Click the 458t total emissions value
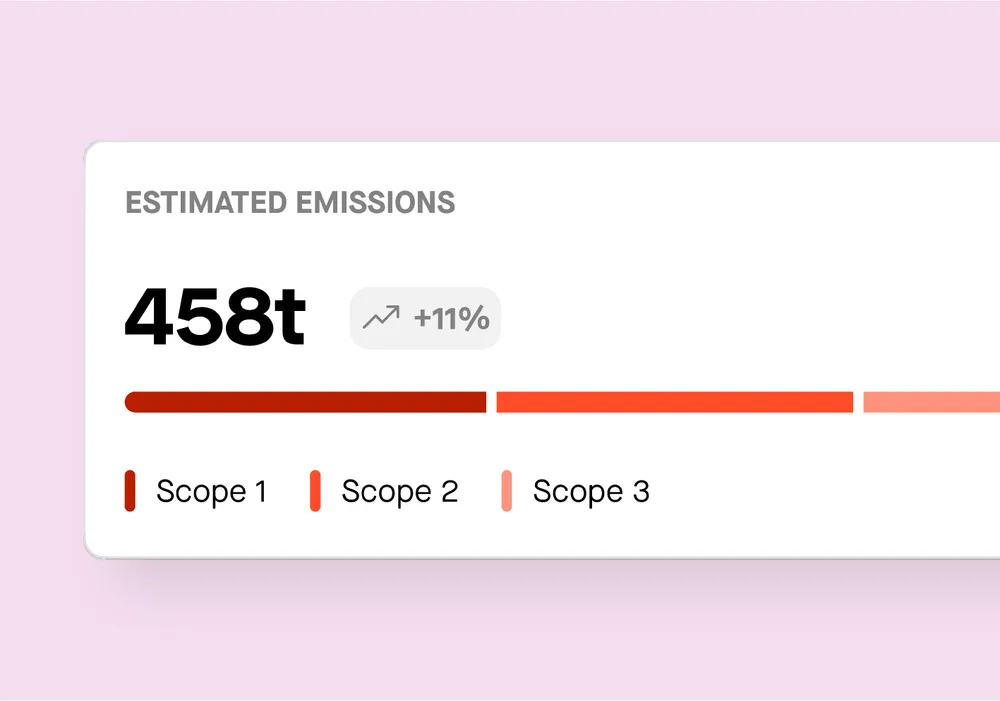This screenshot has width=1000, height=701. (x=215, y=317)
